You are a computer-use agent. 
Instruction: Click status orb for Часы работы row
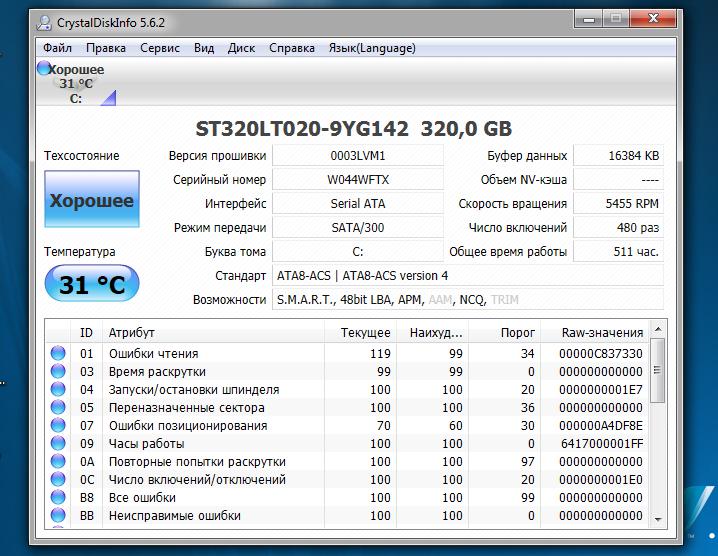coord(58,443)
